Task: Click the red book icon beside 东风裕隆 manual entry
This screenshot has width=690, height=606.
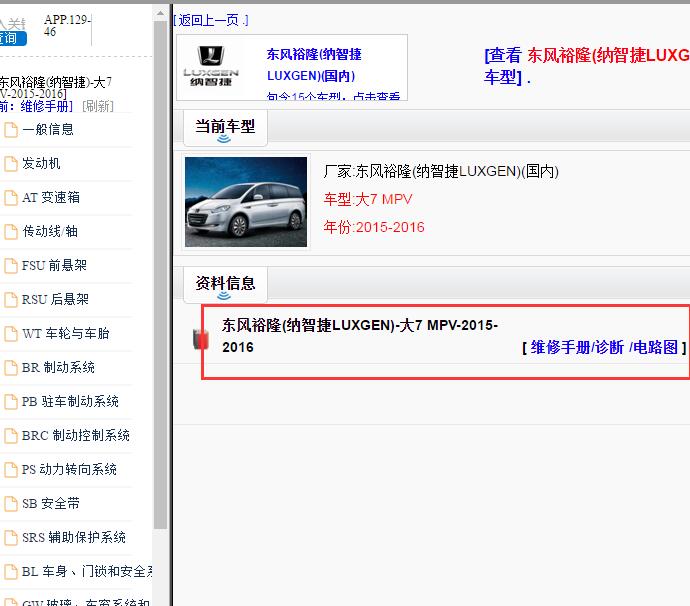Action: [x=201, y=339]
